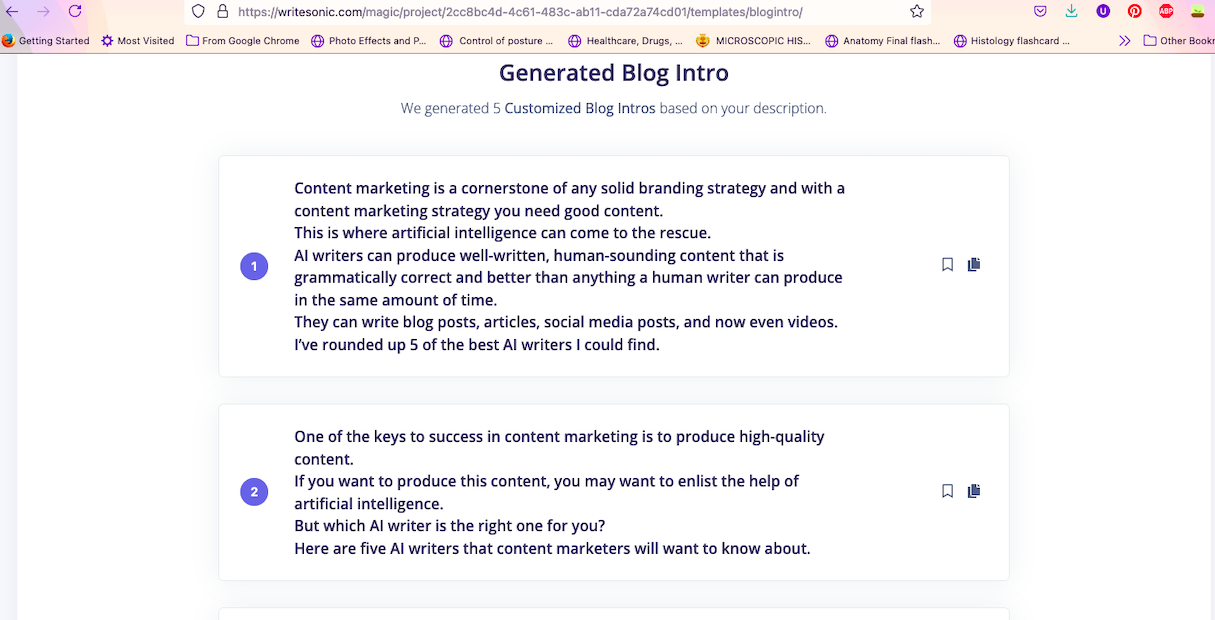
Task: Open the Firefox downloads panel
Action: point(1071,11)
